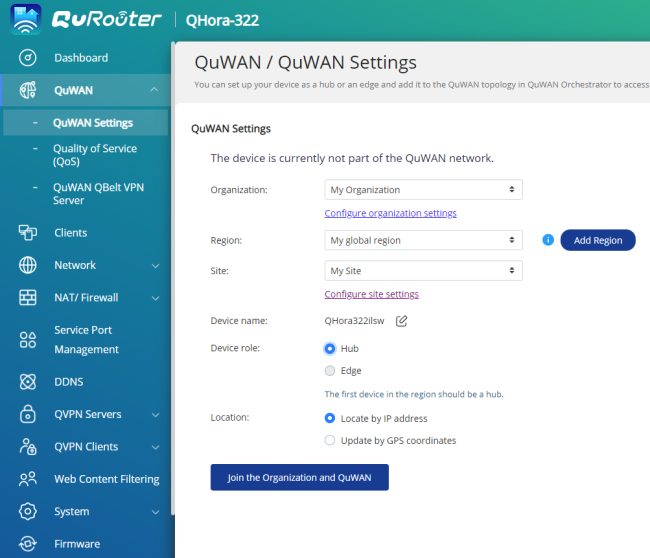Click the QVPN Servers lock icon
This screenshot has height=558, width=650.
(x=28, y=414)
